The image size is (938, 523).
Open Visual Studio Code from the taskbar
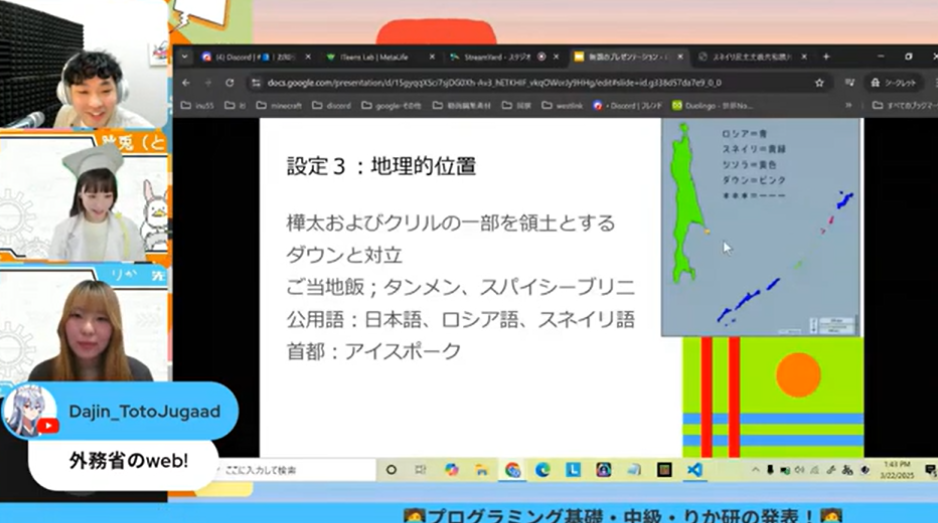click(695, 470)
